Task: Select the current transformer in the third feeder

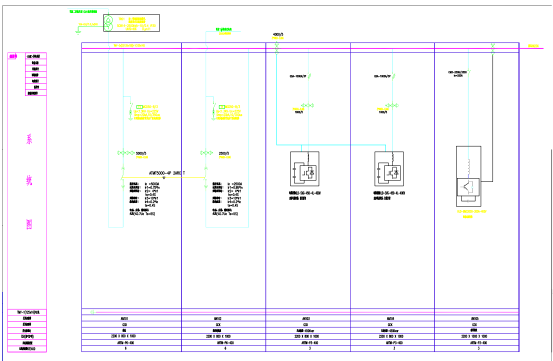Action: pos(308,105)
